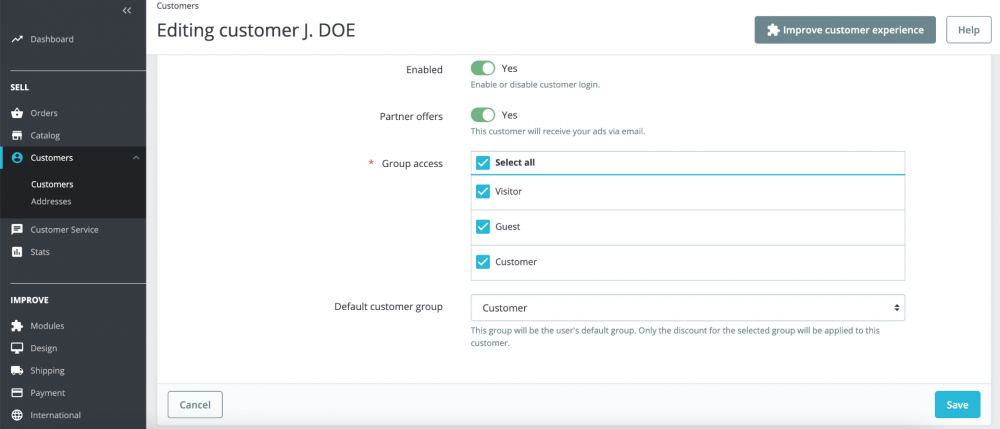This screenshot has height=429, width=1000.
Task: Click the Design monitor icon
Action: pos(17,348)
